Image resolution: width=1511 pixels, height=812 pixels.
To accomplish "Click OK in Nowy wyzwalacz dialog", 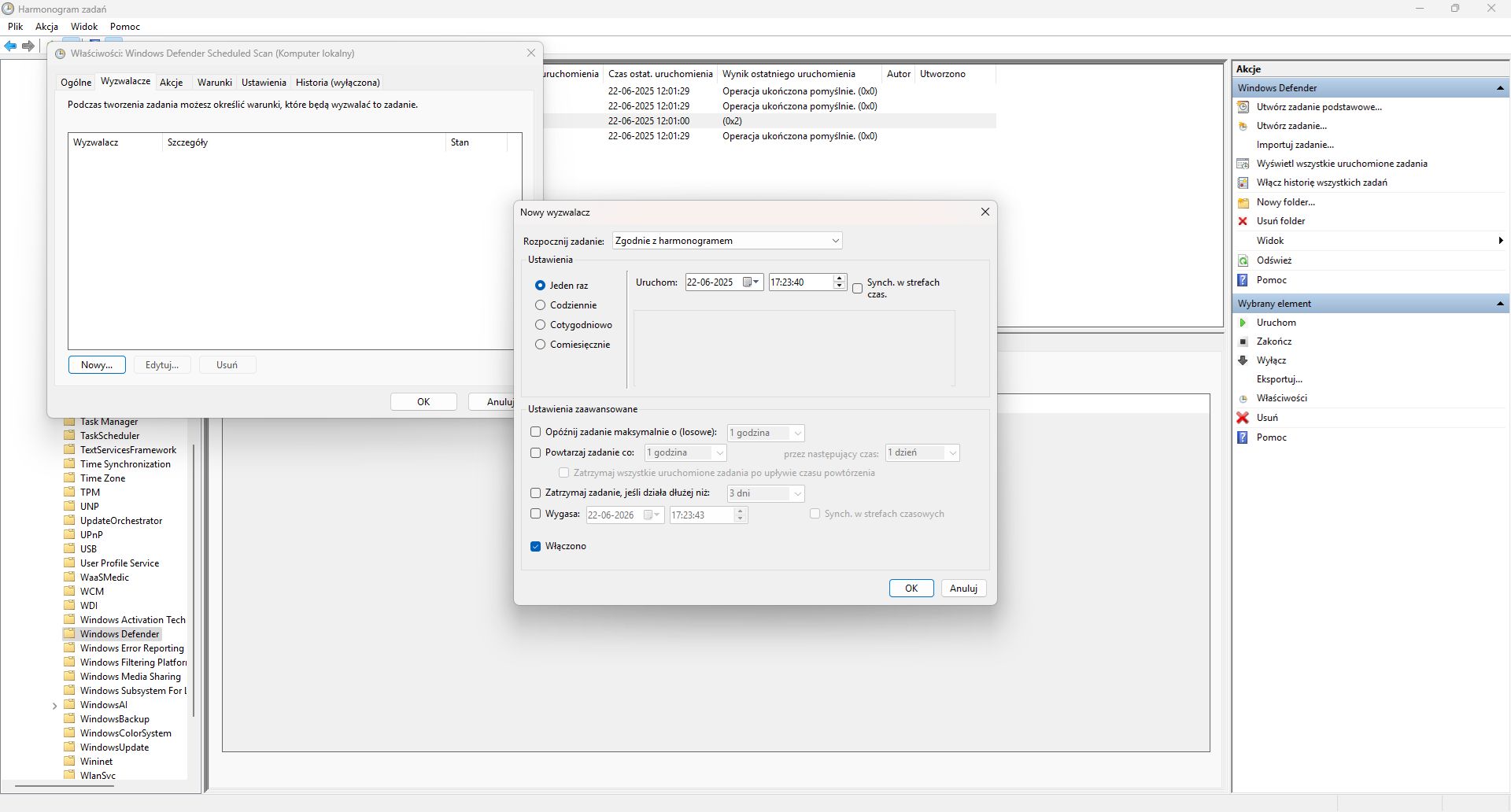I will tap(911, 589).
